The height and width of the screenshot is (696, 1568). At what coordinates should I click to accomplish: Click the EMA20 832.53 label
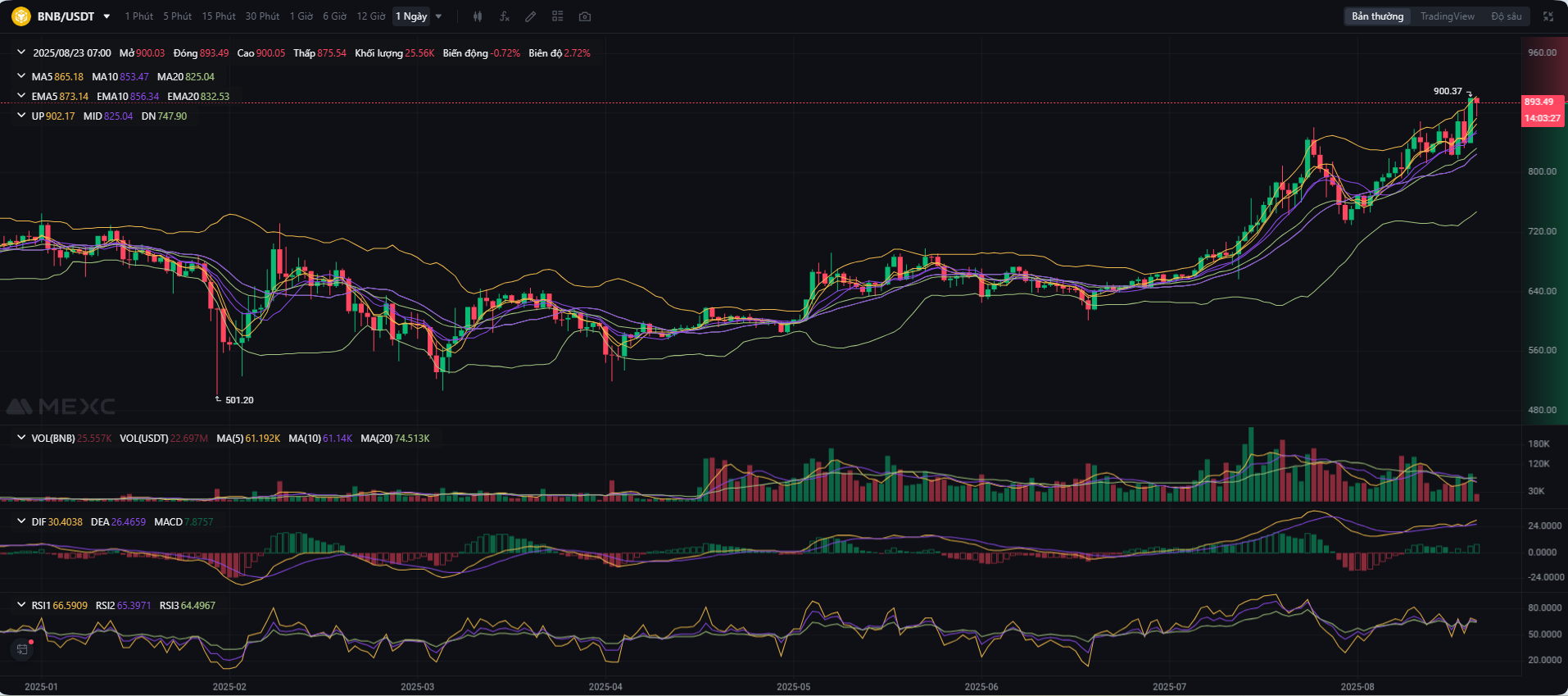pos(198,97)
